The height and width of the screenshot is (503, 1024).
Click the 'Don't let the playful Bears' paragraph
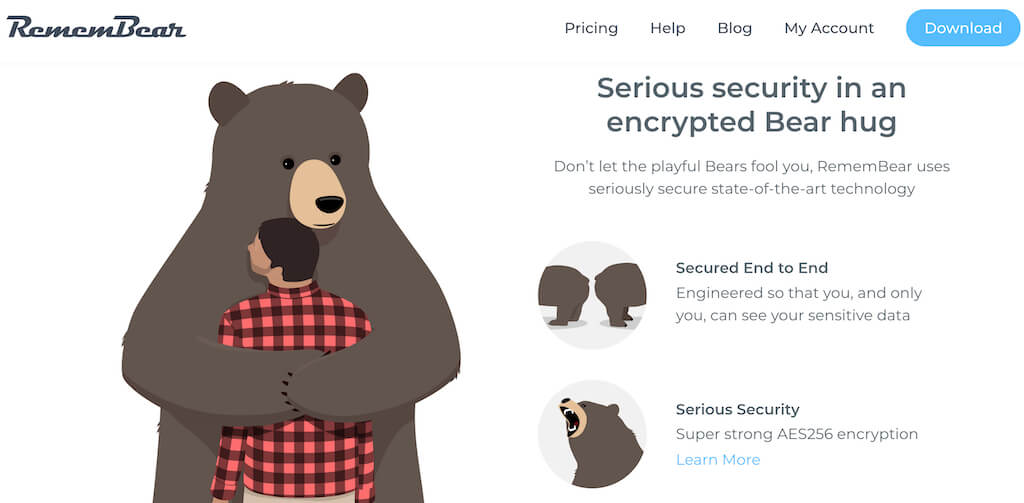pos(752,178)
